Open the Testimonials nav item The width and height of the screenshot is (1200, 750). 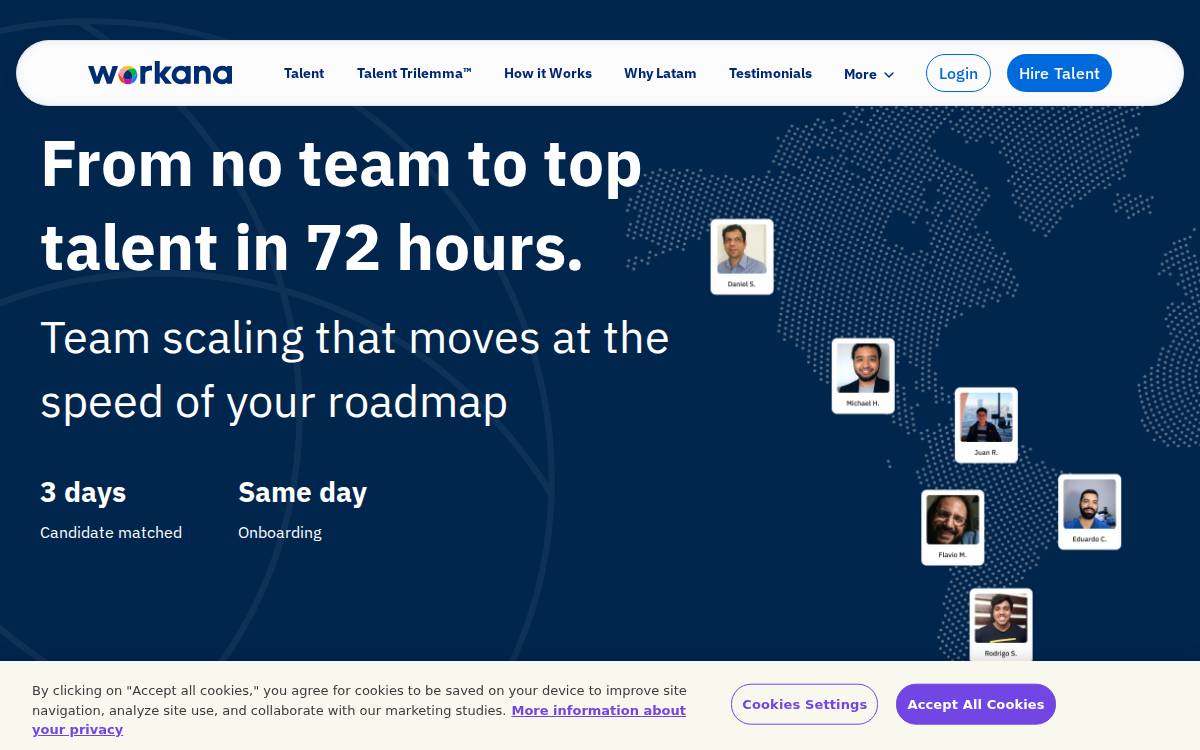[x=770, y=73]
